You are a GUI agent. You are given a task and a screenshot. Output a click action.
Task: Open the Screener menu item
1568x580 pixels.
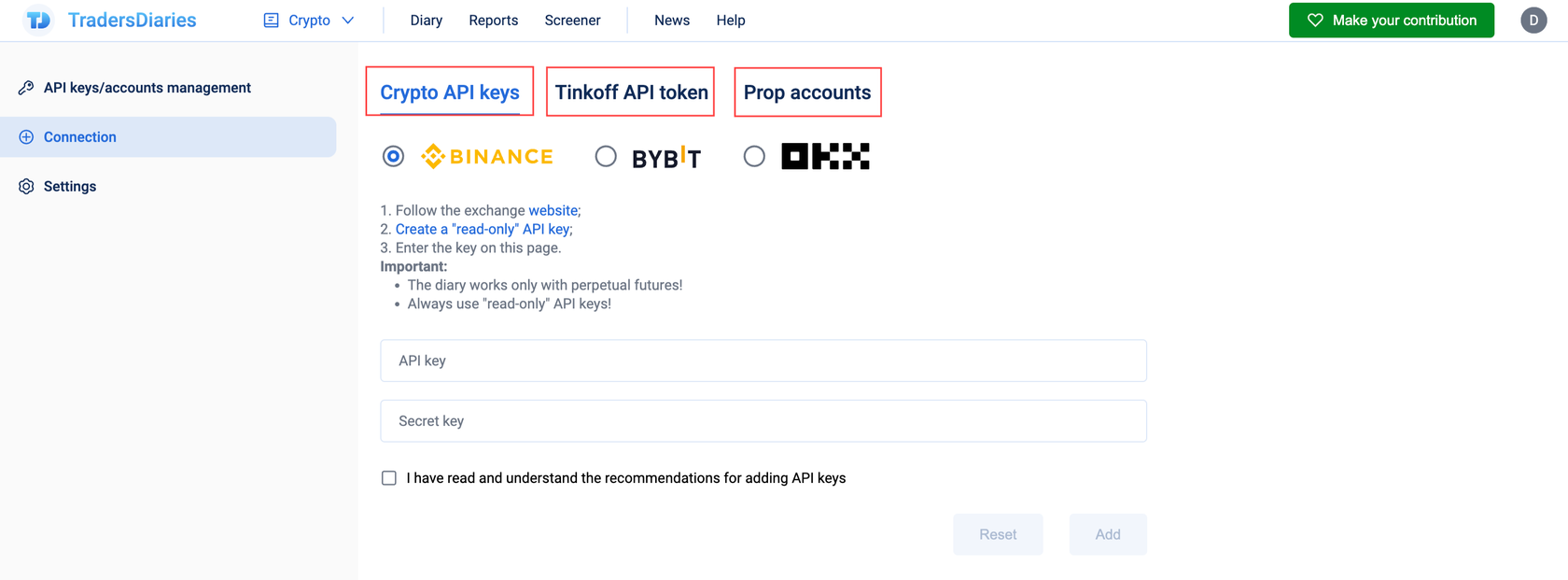(572, 20)
